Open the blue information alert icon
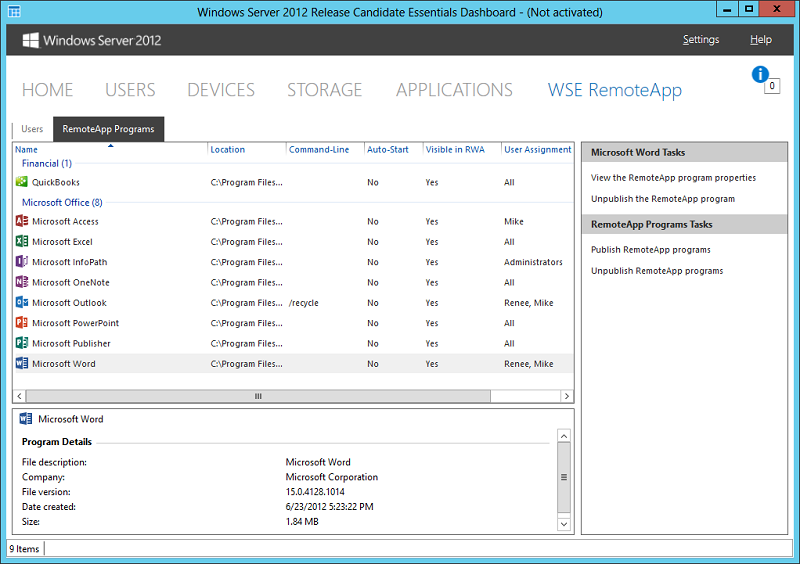This screenshot has width=800, height=564. 760,75
